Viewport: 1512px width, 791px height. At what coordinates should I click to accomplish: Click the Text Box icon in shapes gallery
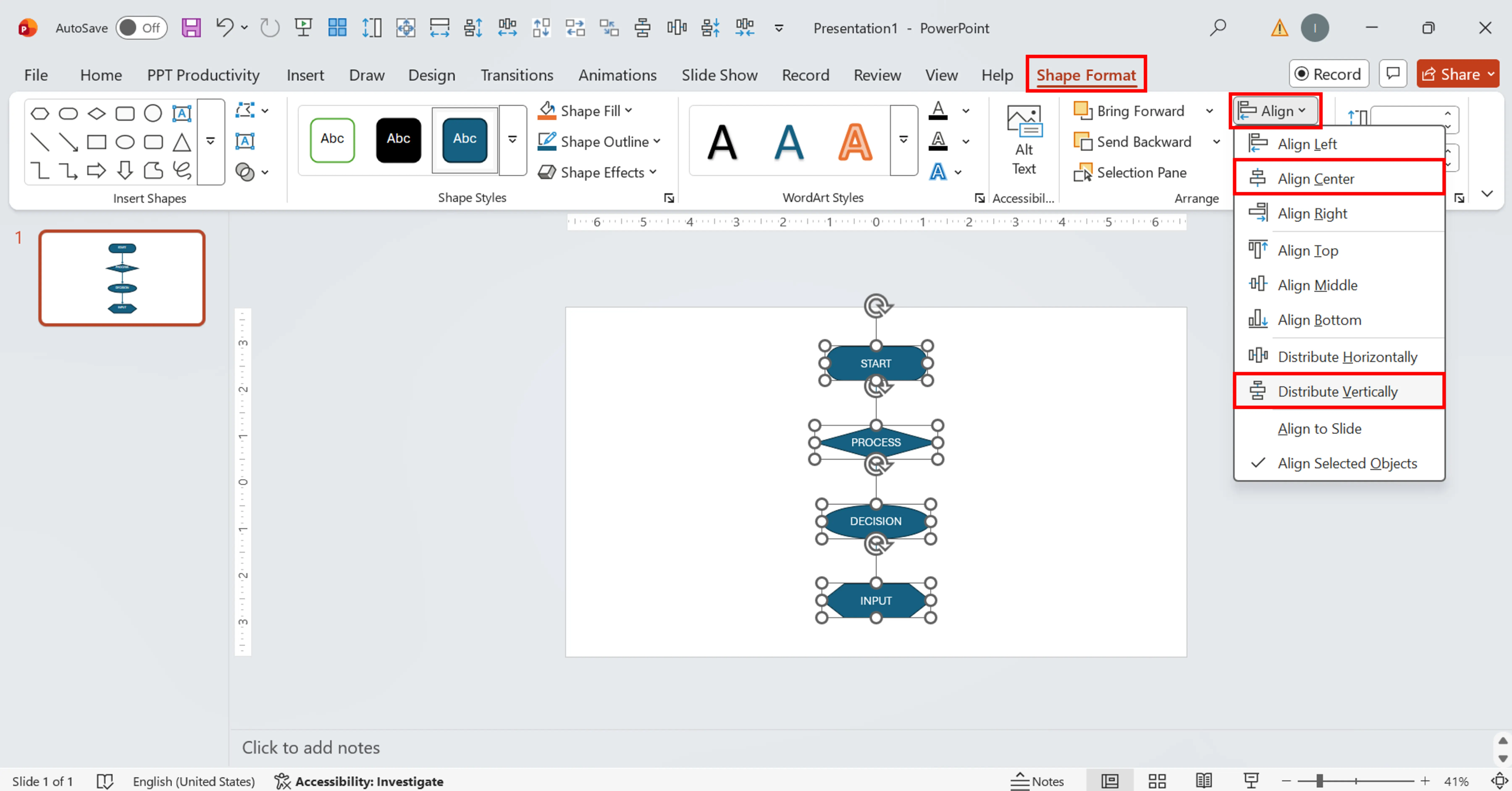click(182, 113)
